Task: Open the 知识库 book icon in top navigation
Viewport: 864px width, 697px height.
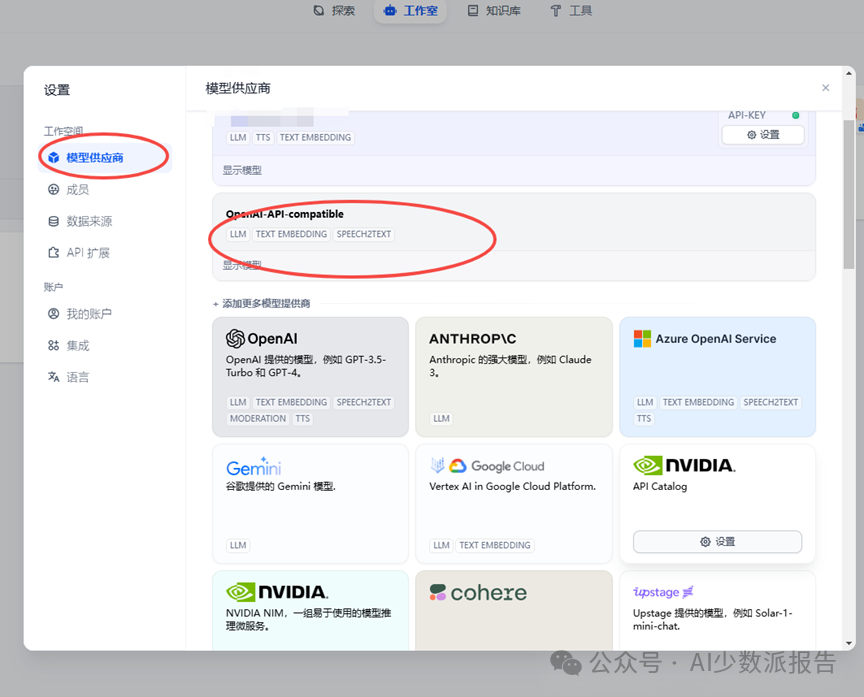Action: (x=473, y=10)
